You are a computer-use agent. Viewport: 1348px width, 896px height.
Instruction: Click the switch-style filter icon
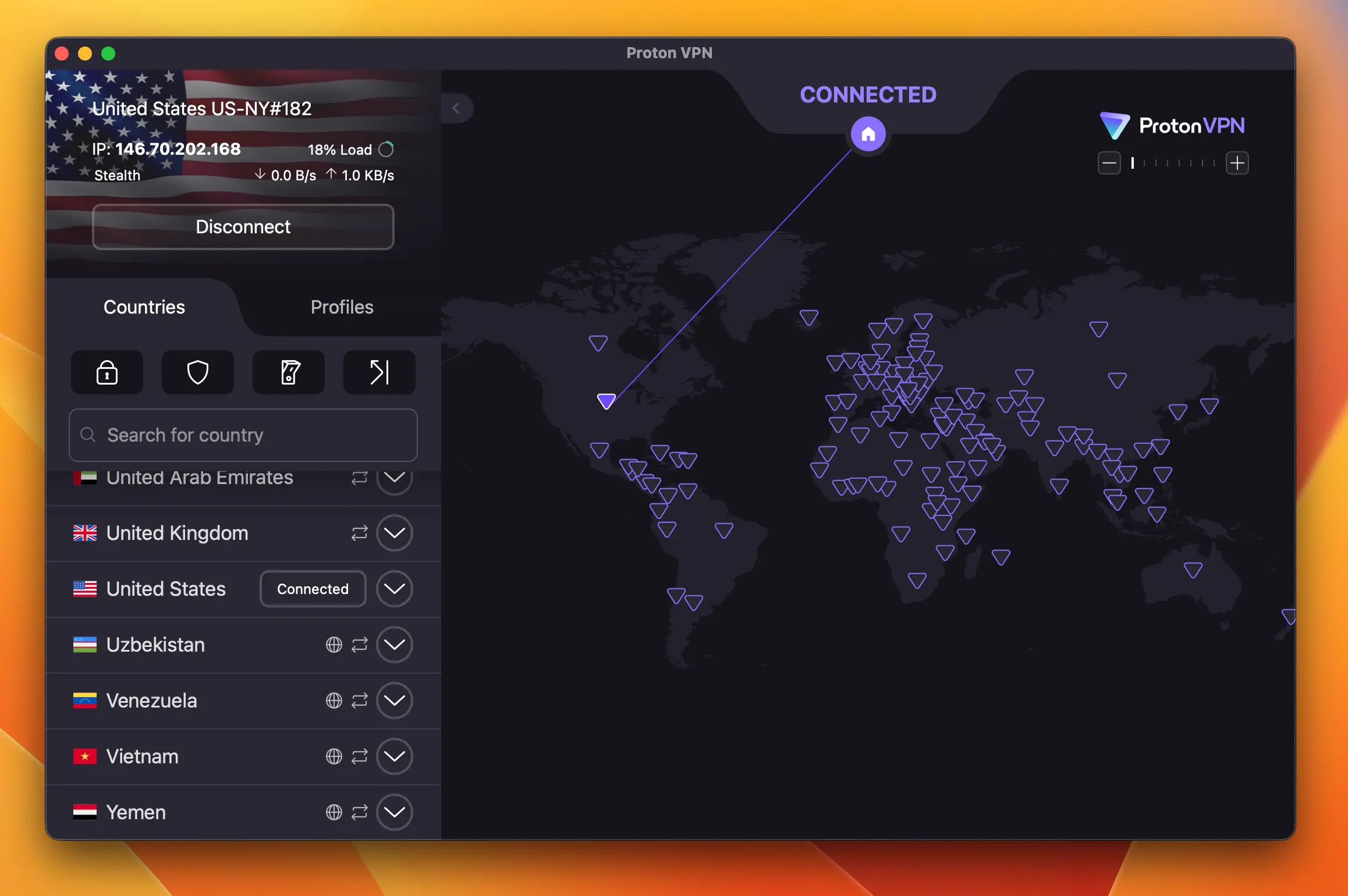tap(288, 372)
